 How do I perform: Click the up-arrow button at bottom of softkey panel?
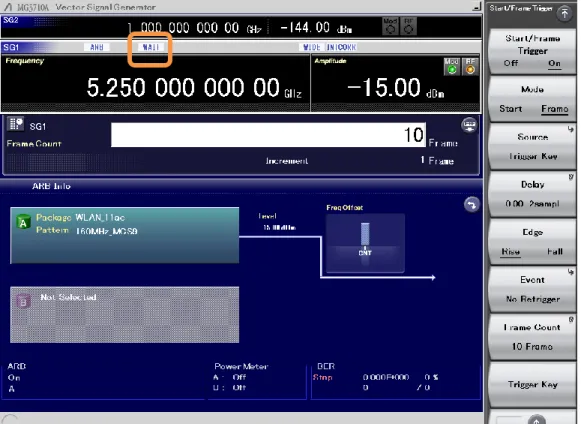pos(537,419)
